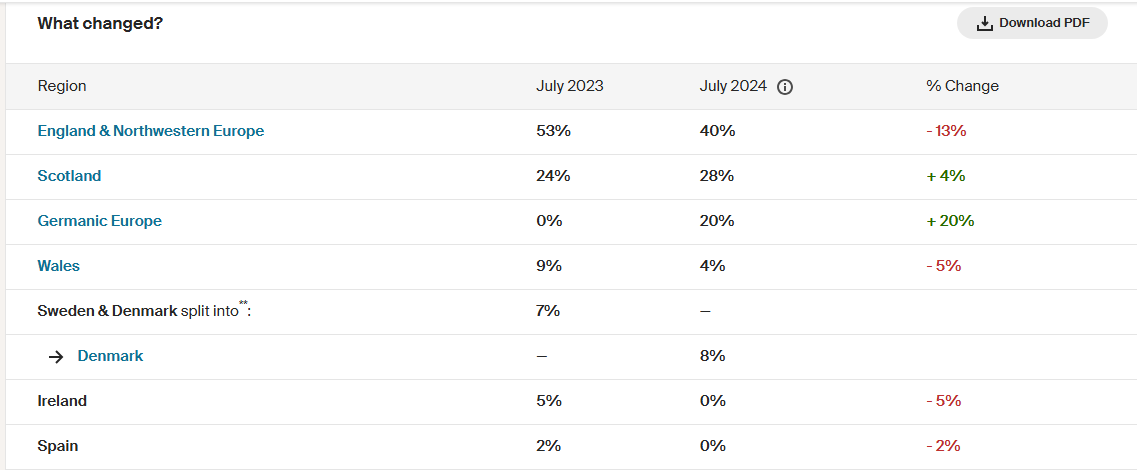This screenshot has width=1137, height=470.
Task: Click the info icon beside July 2024
Action: click(x=785, y=87)
